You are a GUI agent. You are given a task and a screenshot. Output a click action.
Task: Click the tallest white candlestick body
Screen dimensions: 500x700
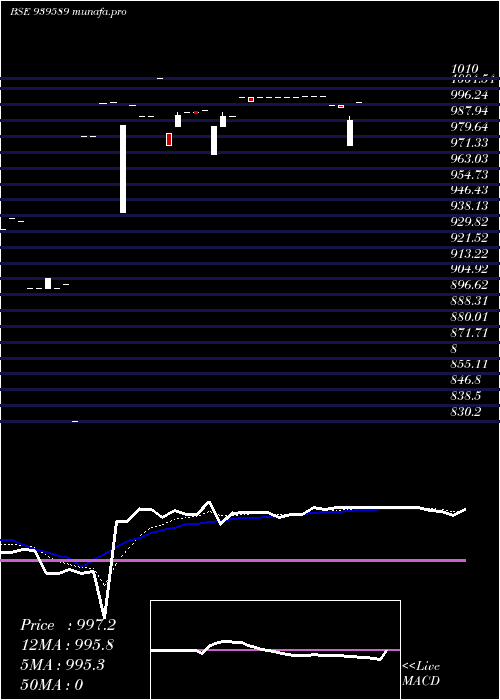[123, 169]
